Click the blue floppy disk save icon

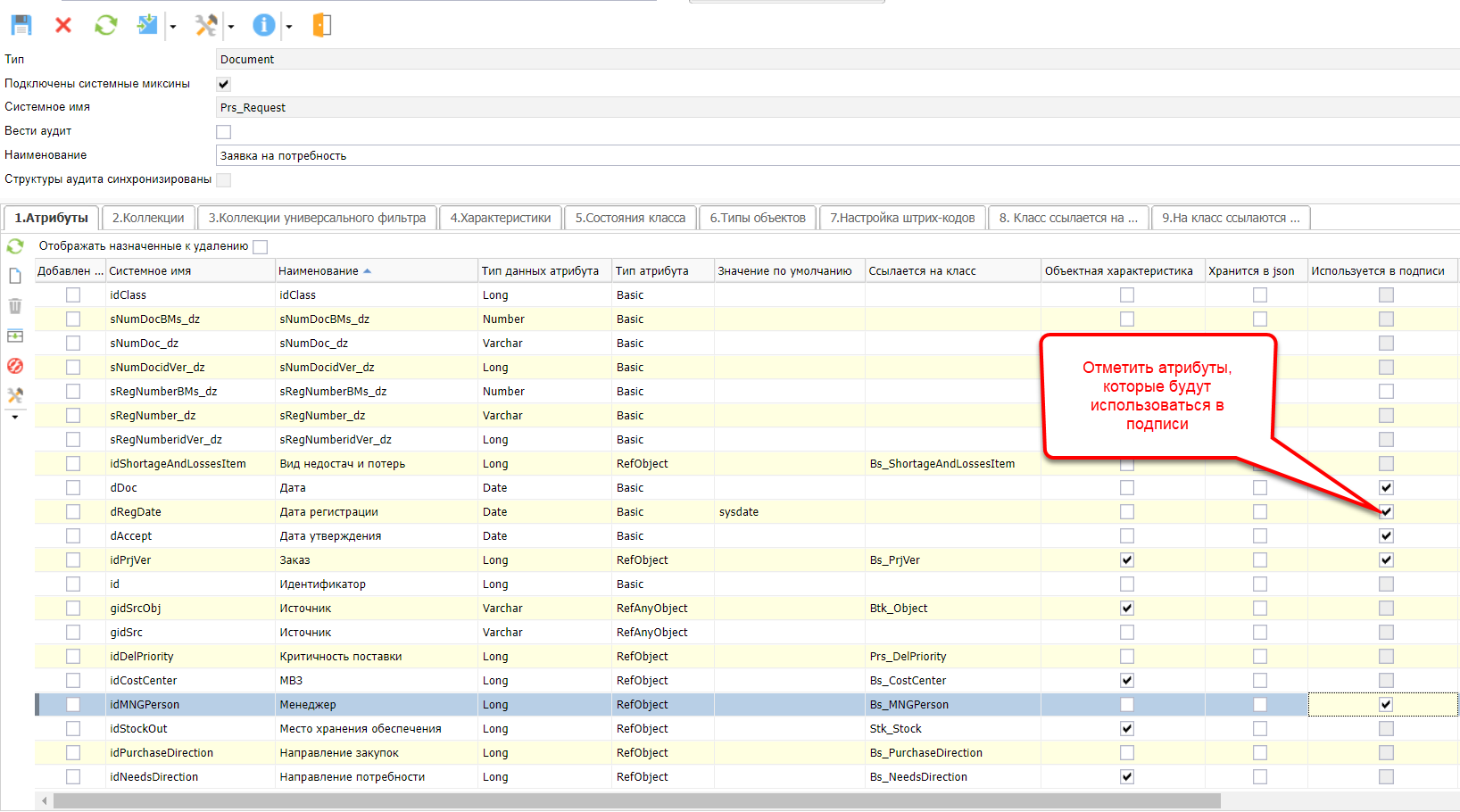[x=21, y=25]
